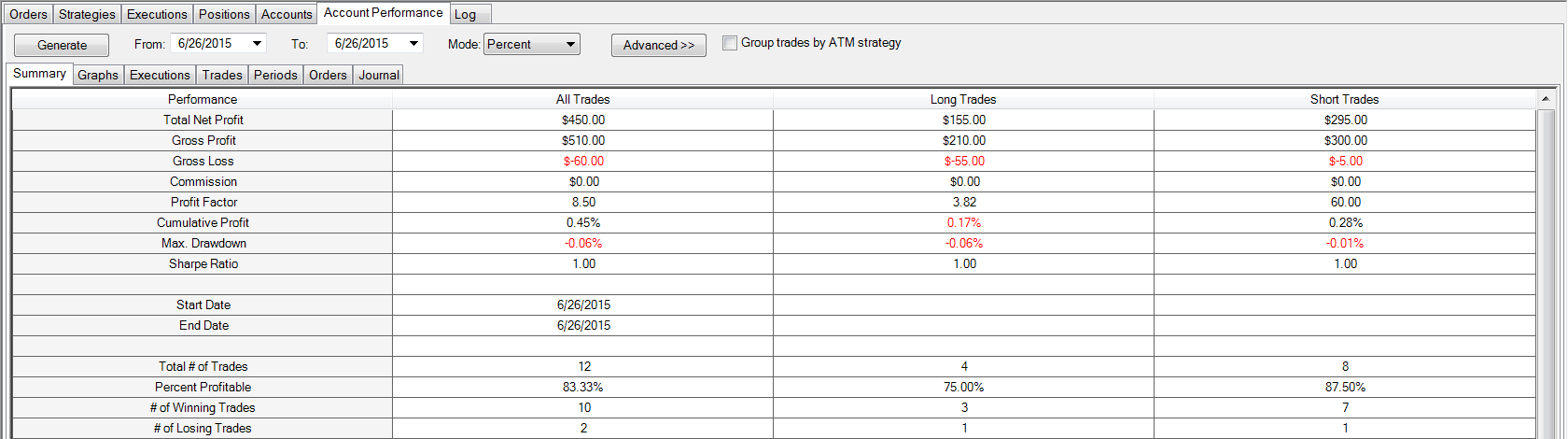Click the Short Trades column header

(1344, 99)
